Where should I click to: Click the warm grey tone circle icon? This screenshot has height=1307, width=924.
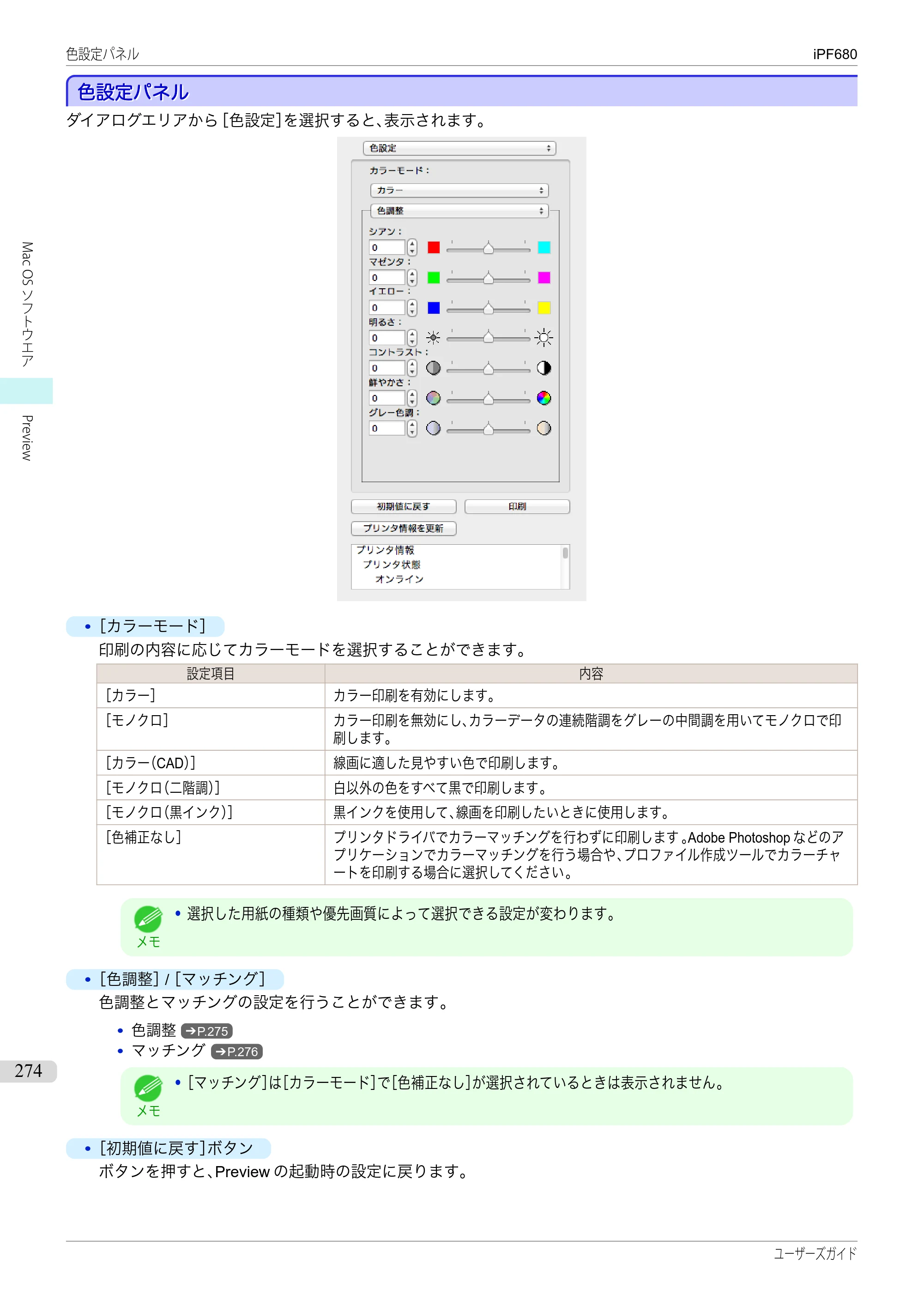click(544, 428)
